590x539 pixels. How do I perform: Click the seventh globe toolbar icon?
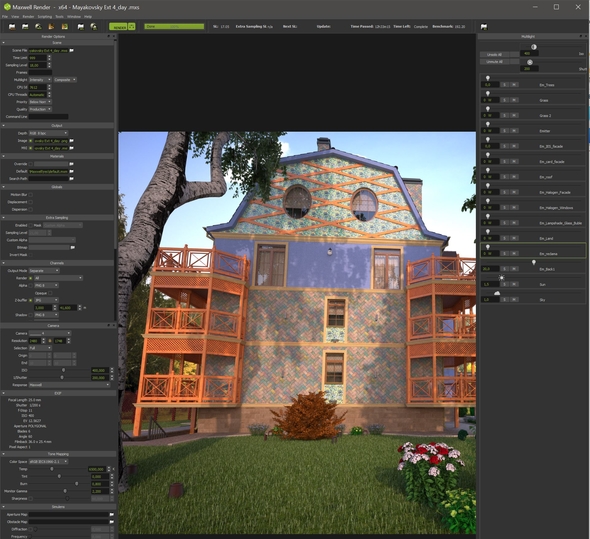[94, 27]
